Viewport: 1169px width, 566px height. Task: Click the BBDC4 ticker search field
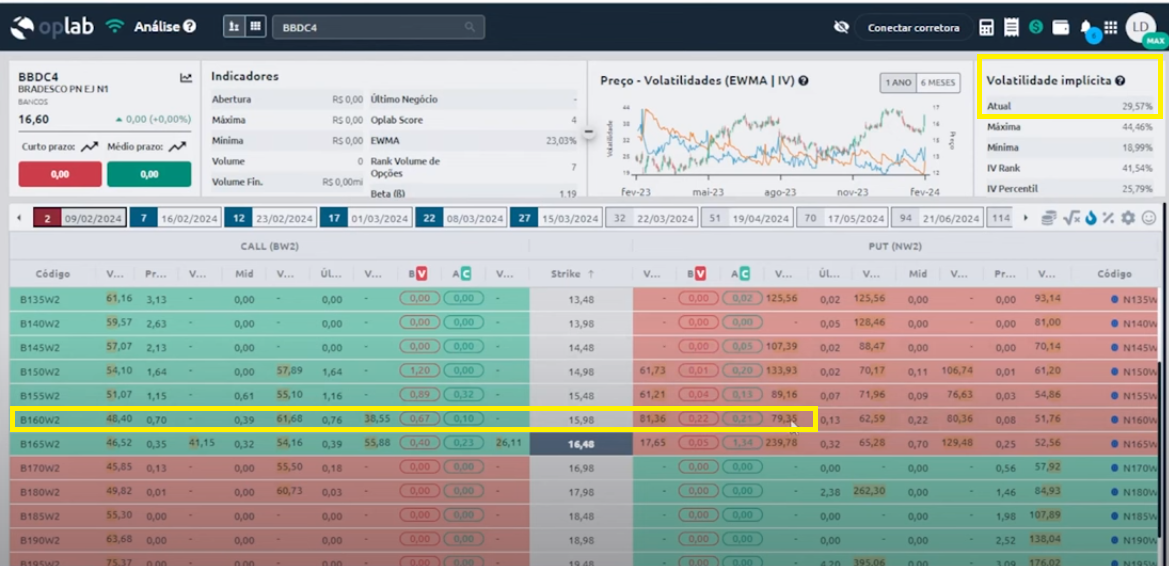378,27
